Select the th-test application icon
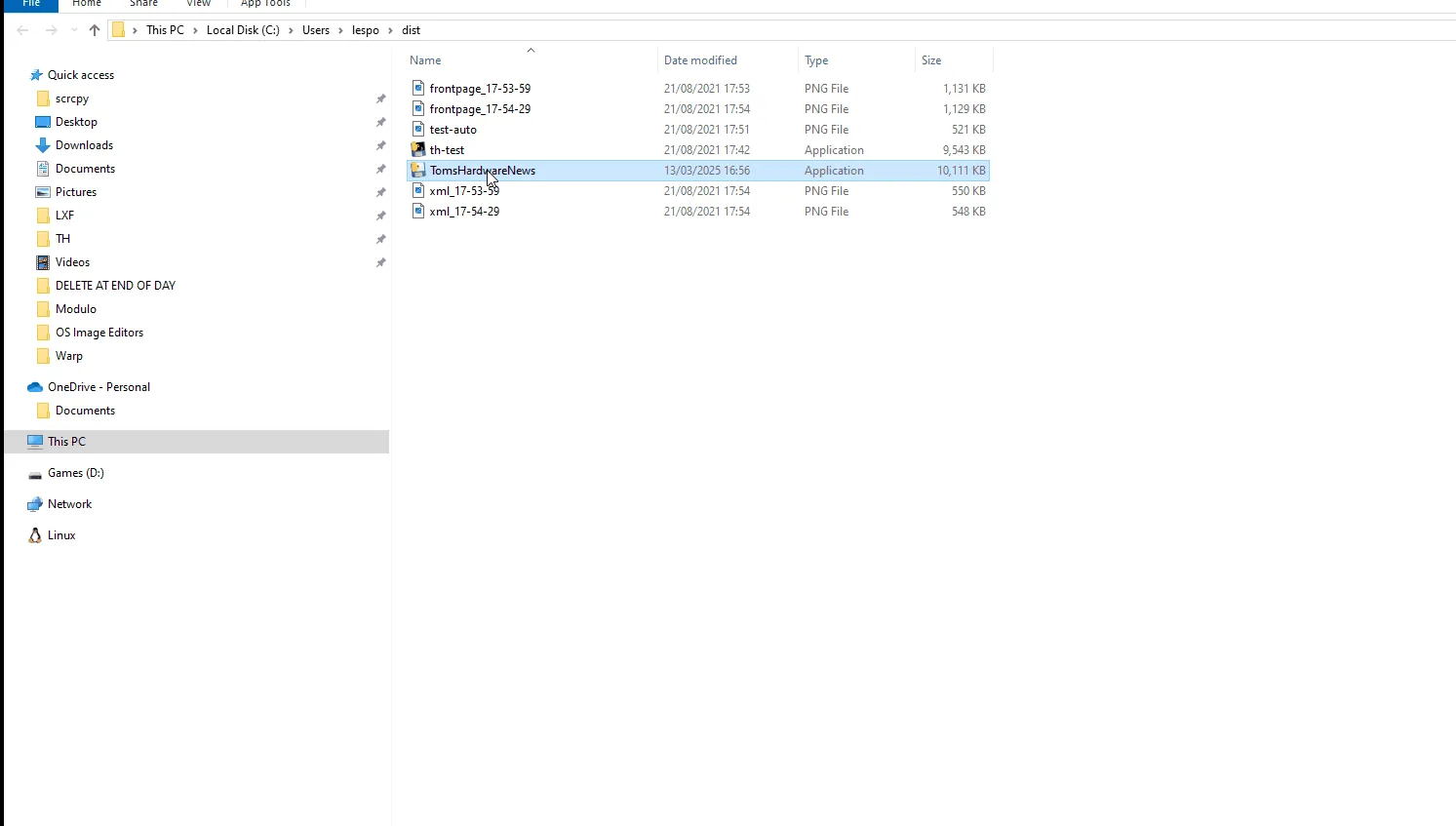Screen dimensions: 1456x826 [418, 149]
